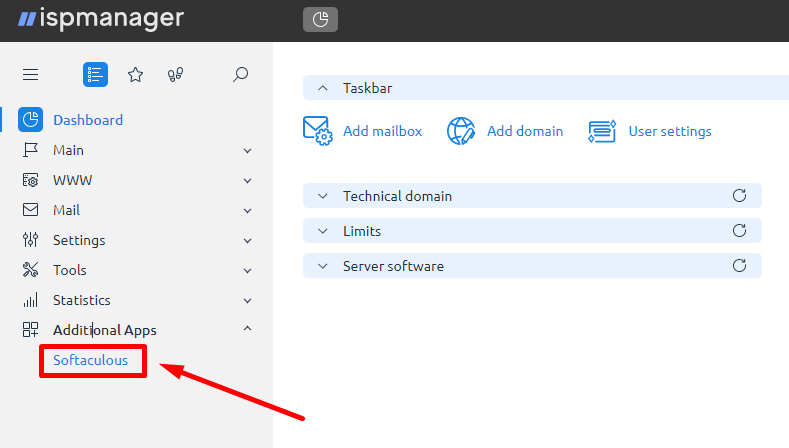The image size is (789, 448).
Task: Click Technical domain panel title
Action: point(398,196)
